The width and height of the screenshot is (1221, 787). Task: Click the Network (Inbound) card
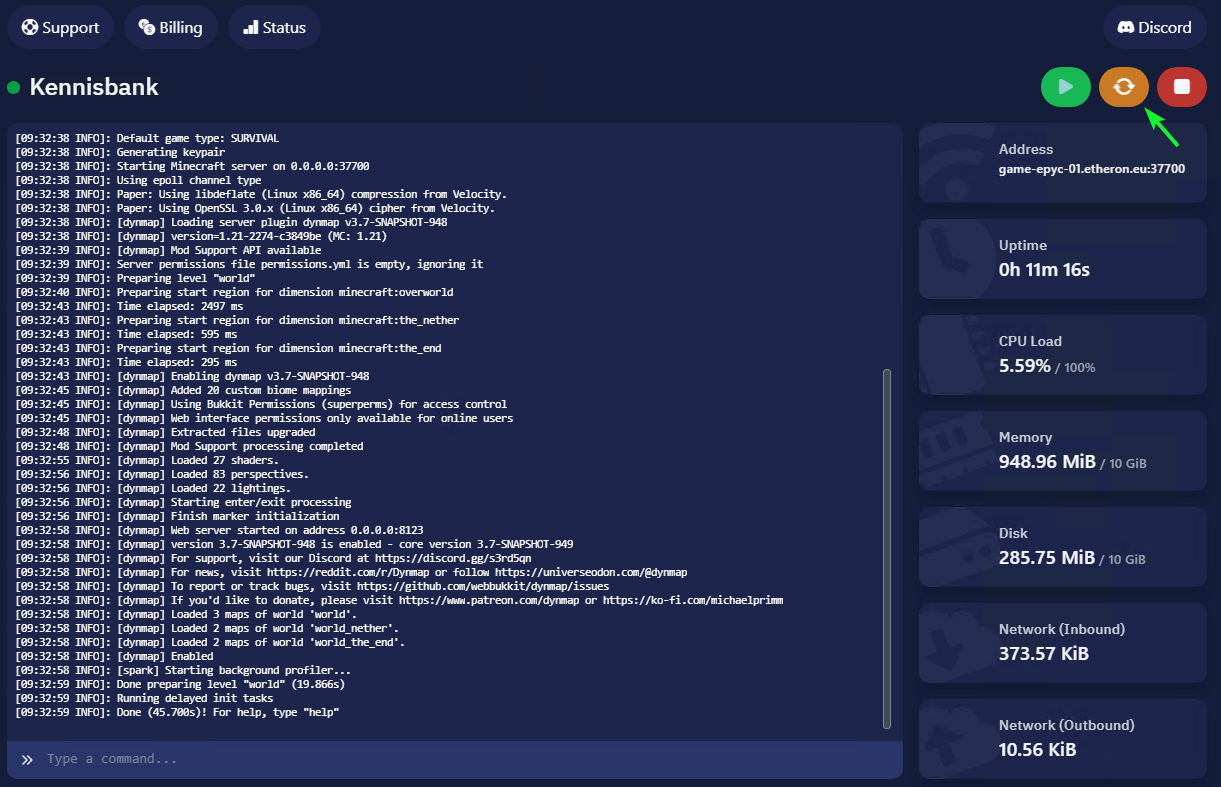pyautogui.click(x=1062, y=642)
